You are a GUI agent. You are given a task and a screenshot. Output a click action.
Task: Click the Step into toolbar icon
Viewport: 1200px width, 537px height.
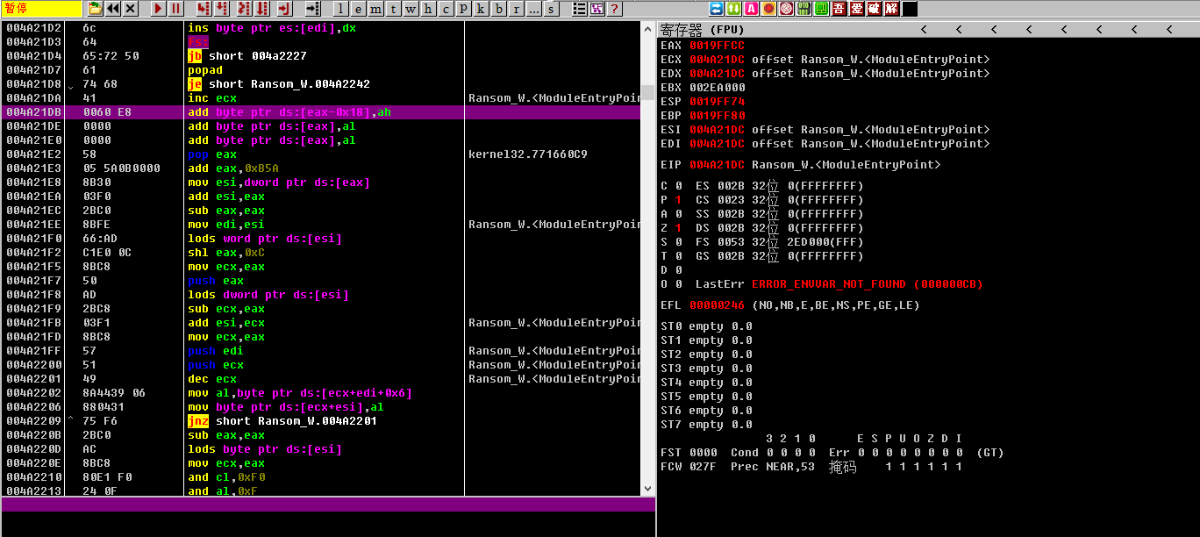pyautogui.click(x=203, y=9)
